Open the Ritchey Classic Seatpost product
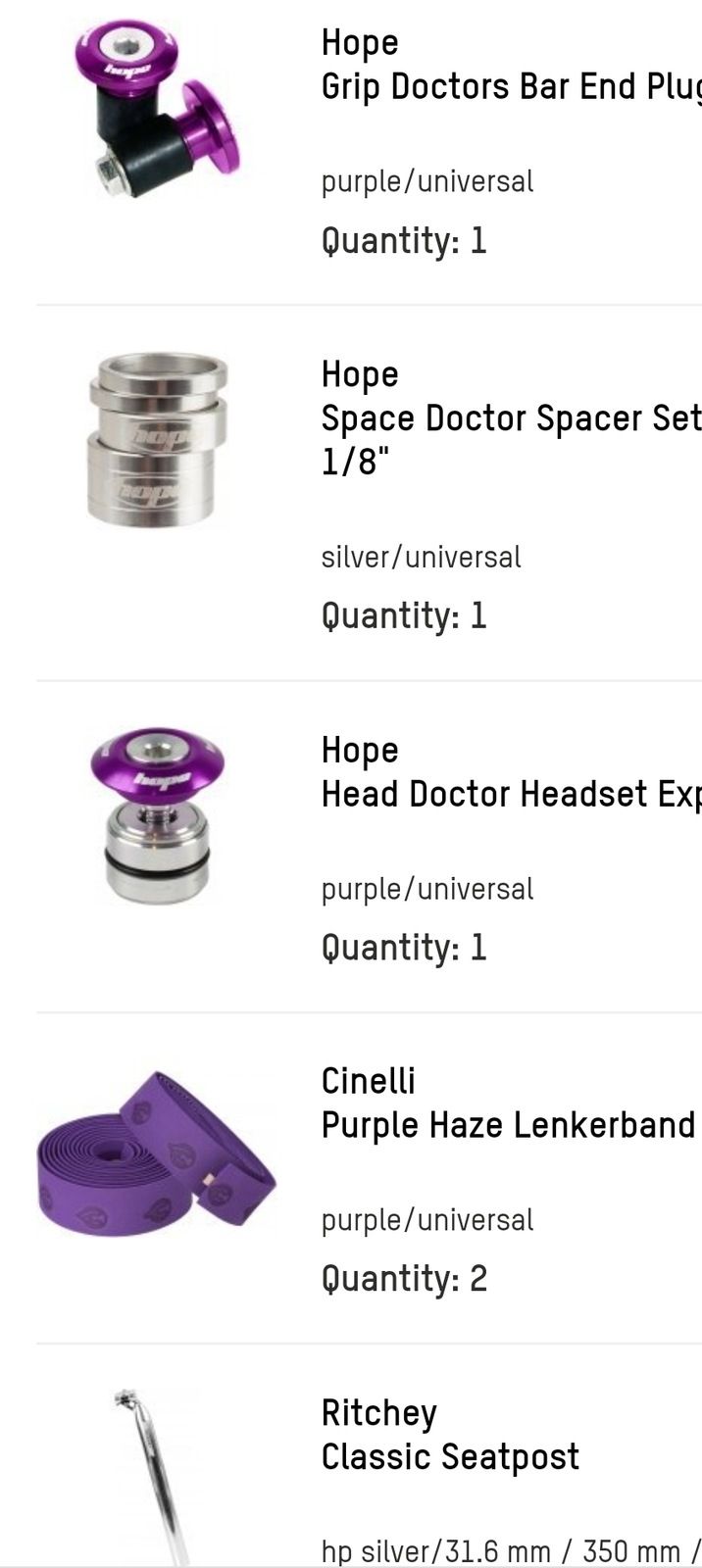 [x=450, y=1456]
